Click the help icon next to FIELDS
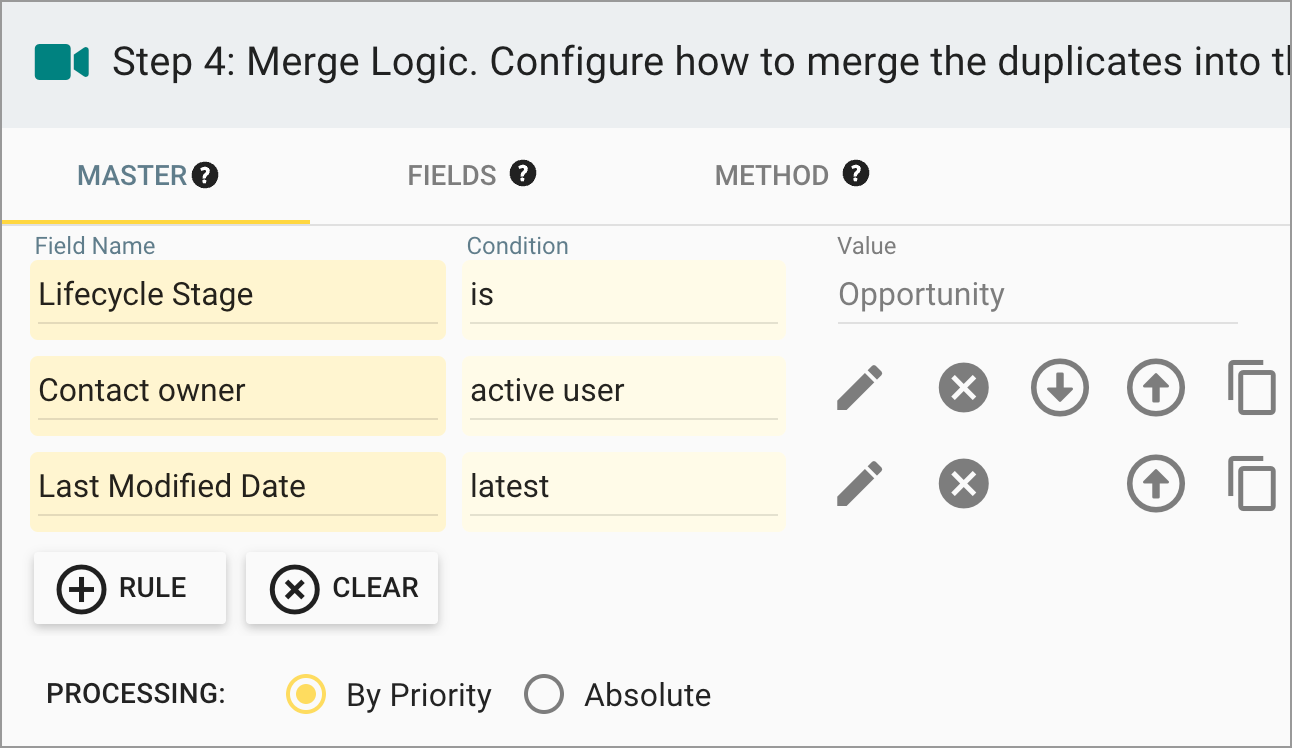This screenshot has height=748, width=1292. (x=523, y=174)
